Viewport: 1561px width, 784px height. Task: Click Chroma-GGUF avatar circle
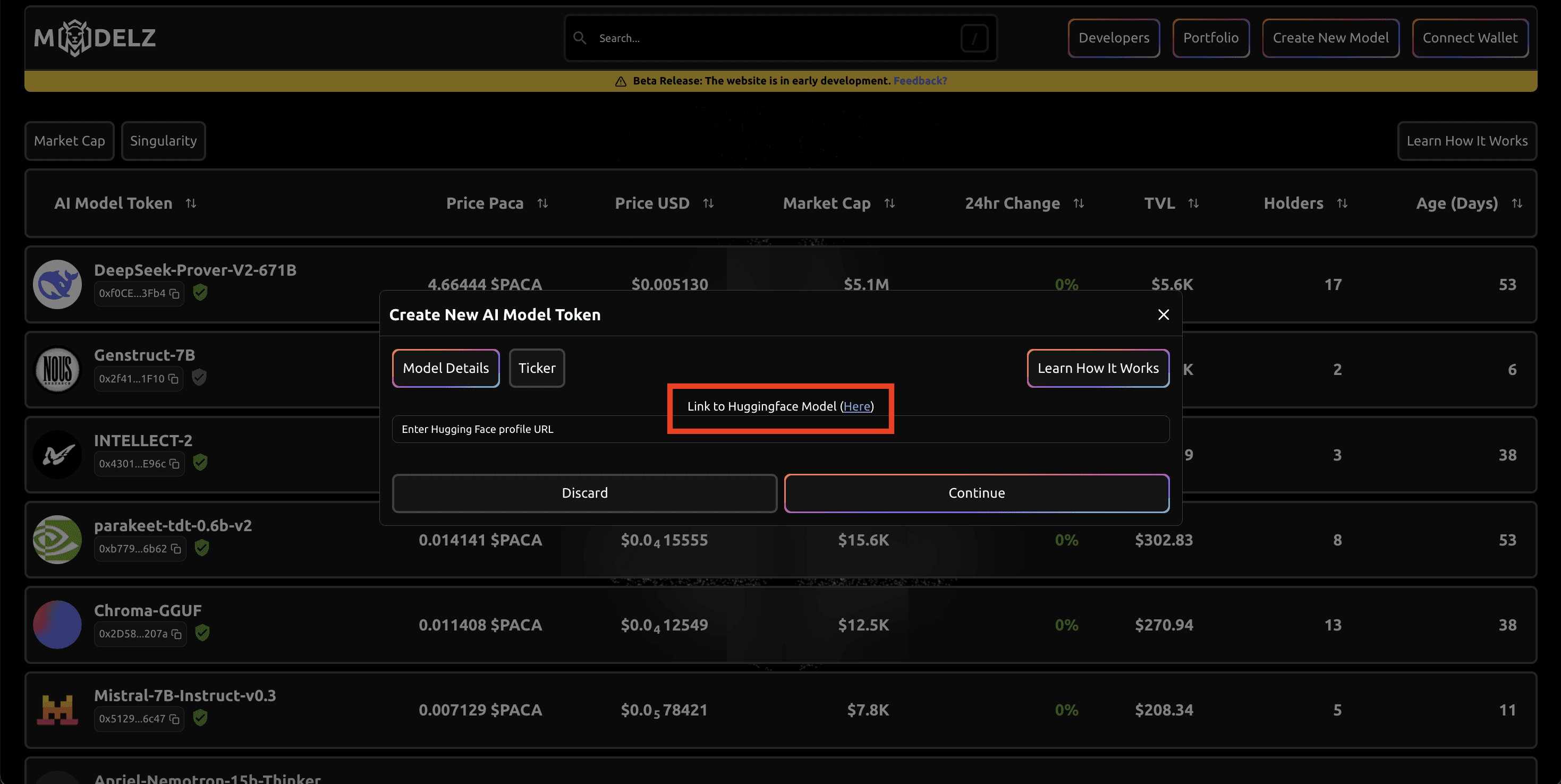click(57, 624)
